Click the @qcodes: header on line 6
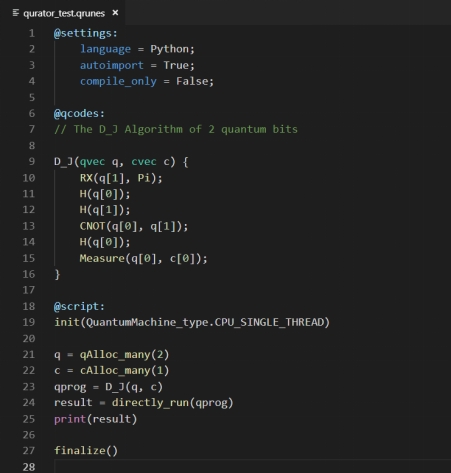This screenshot has width=451, height=473. tap(79, 114)
